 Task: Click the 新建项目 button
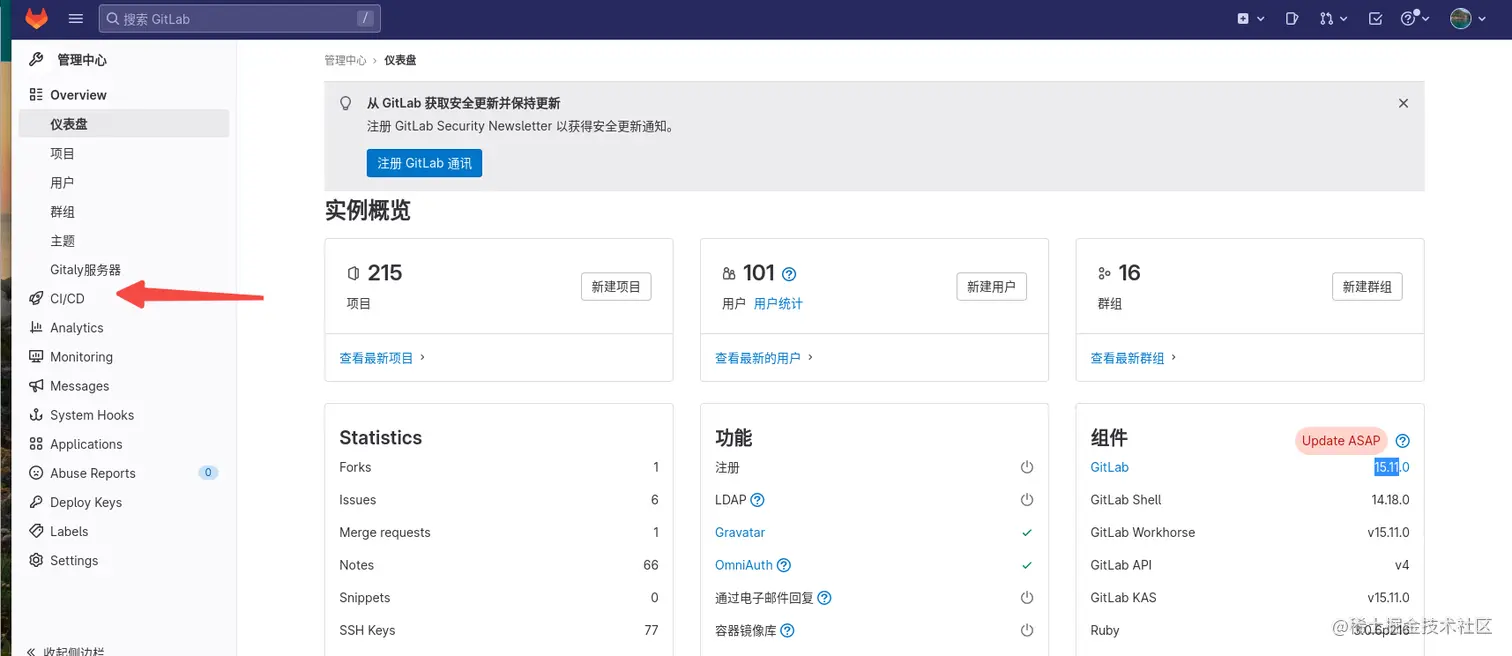pos(616,286)
